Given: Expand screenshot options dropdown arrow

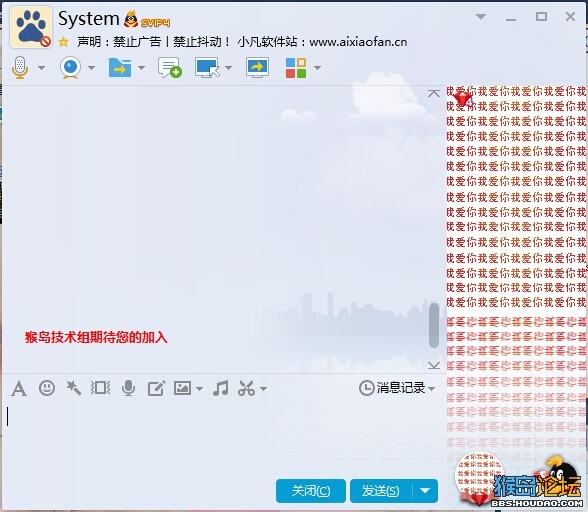Looking at the screenshot, I should (264, 389).
